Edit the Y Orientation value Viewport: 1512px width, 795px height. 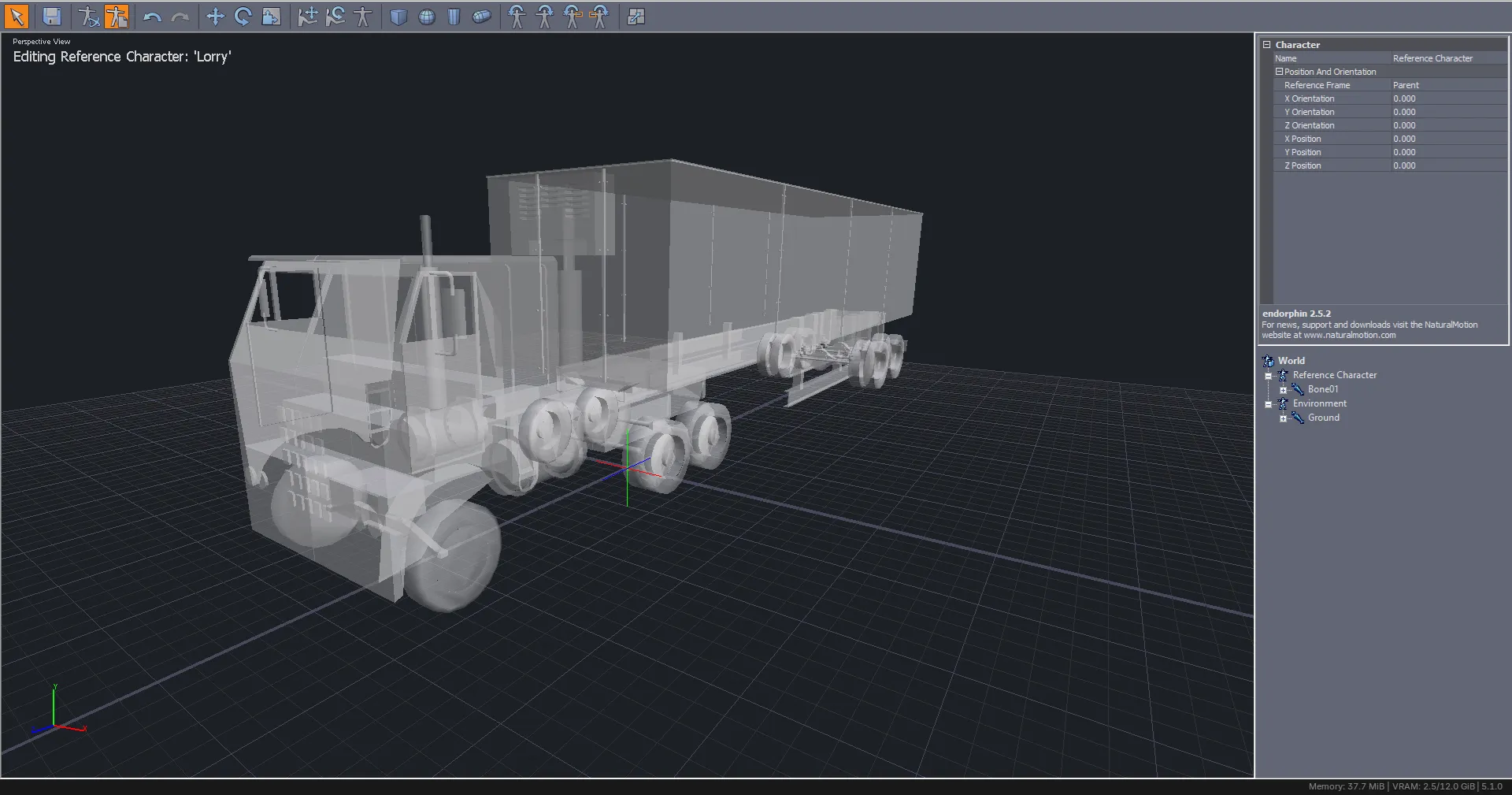coord(1448,112)
